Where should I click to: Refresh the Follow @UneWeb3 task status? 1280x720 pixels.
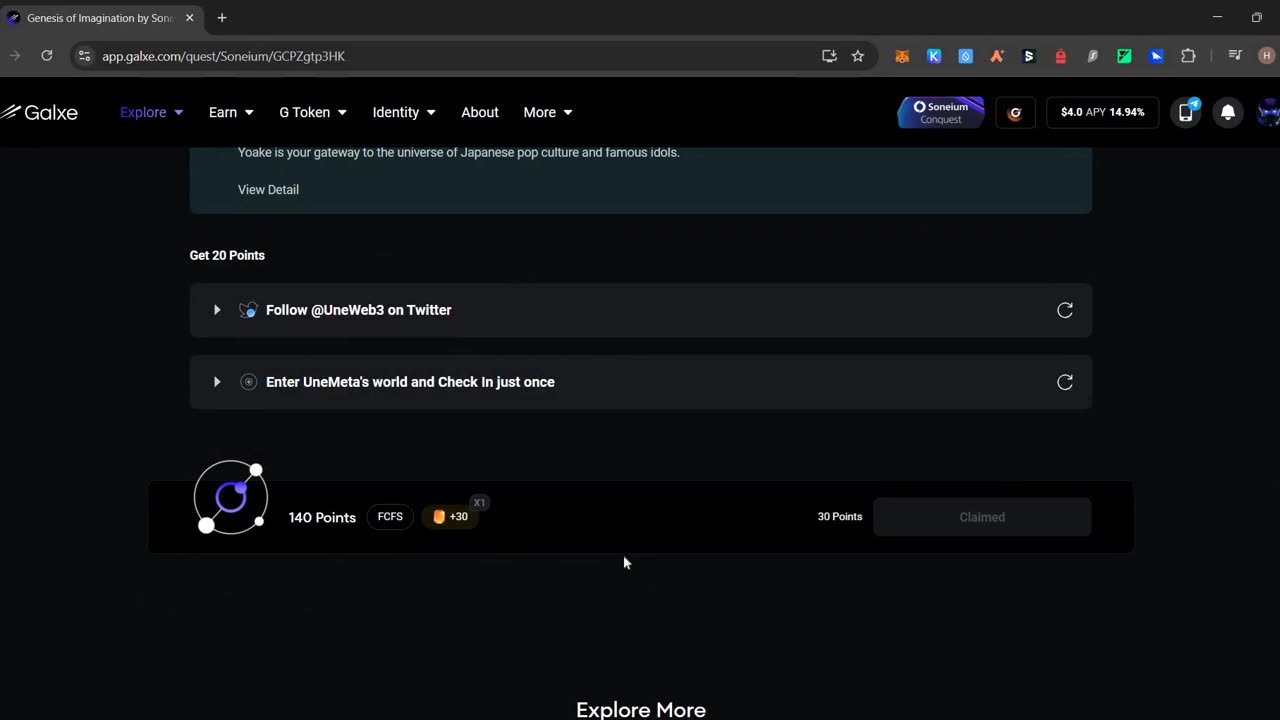coord(1065,310)
